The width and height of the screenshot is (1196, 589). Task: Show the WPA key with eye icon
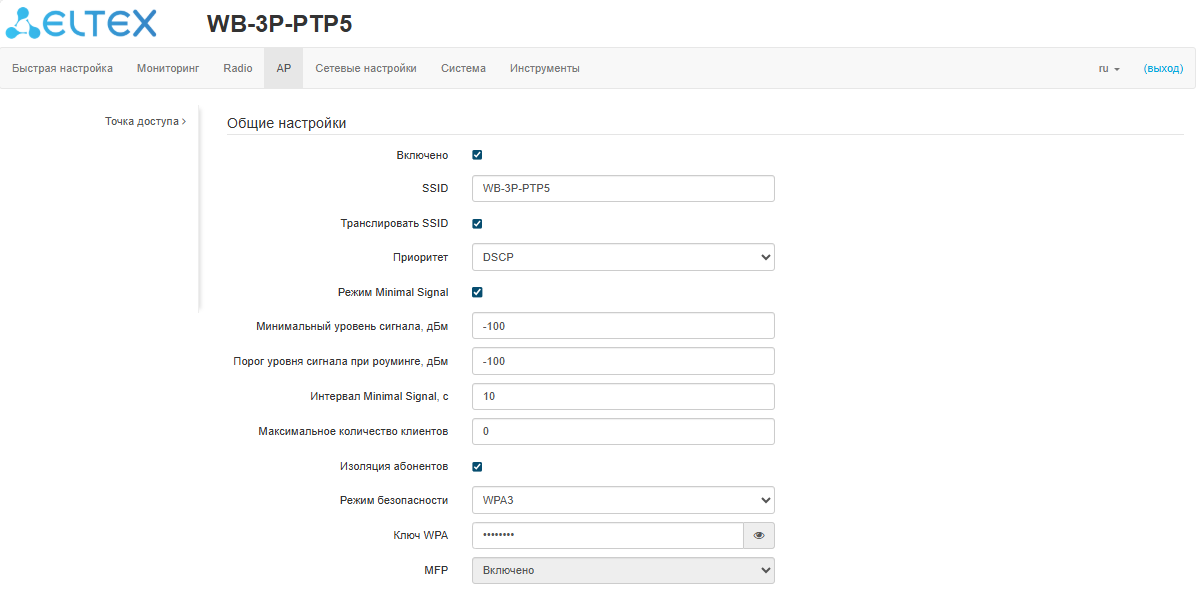click(x=759, y=536)
